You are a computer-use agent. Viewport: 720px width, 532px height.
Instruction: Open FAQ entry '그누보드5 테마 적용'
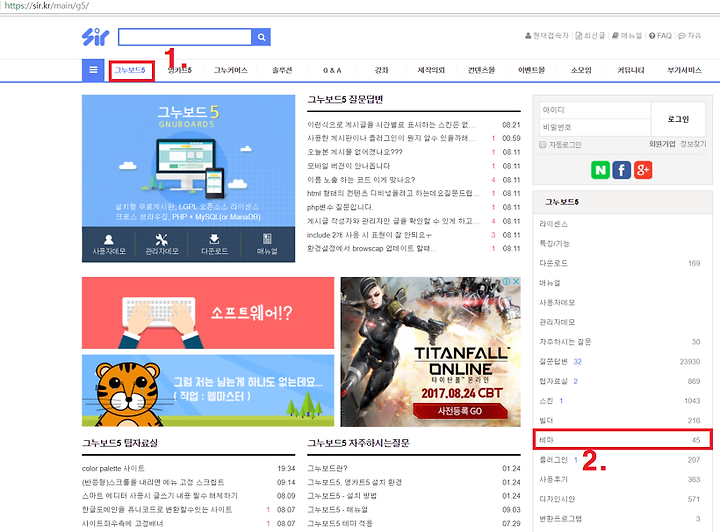point(340,523)
